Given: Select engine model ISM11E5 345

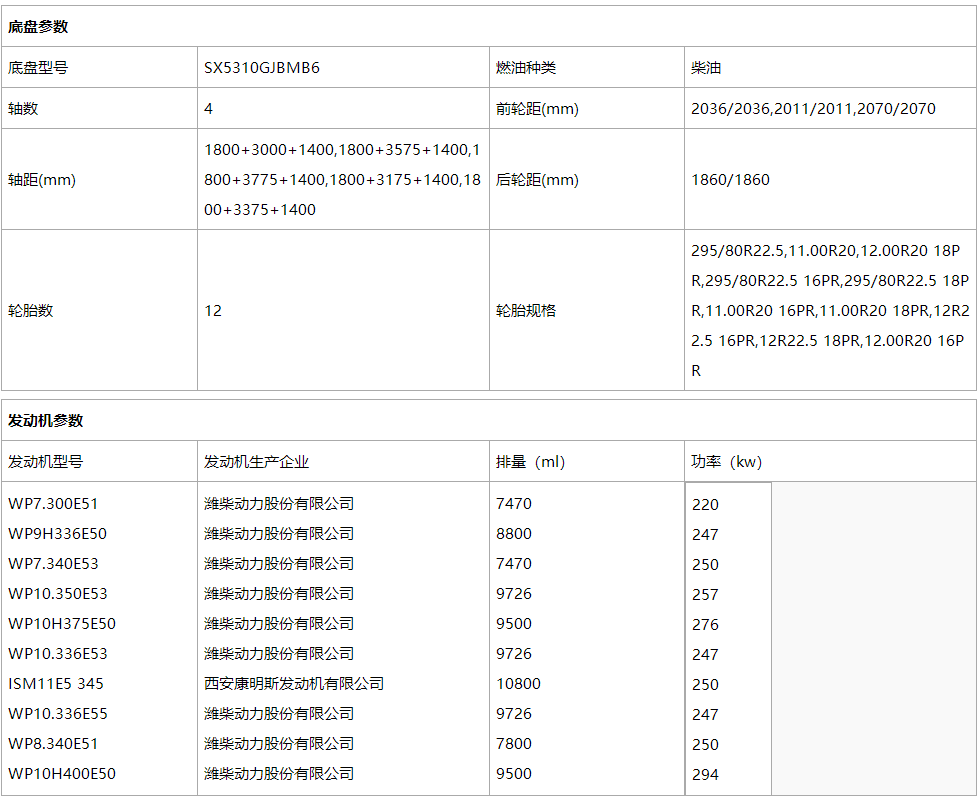Looking at the screenshot, I should click(56, 683).
